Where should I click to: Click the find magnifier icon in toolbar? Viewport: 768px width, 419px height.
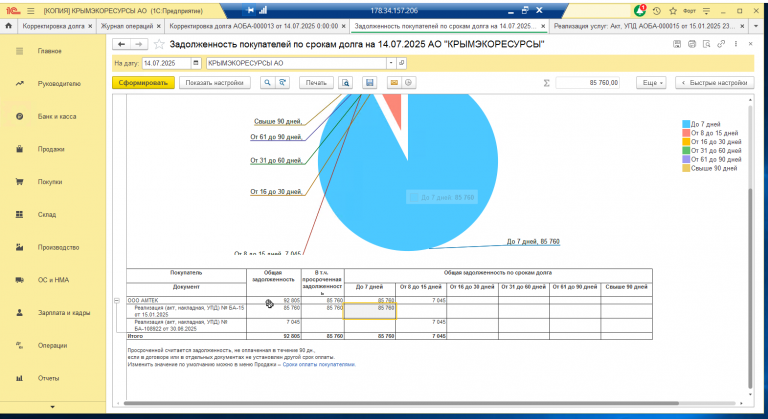[267, 83]
